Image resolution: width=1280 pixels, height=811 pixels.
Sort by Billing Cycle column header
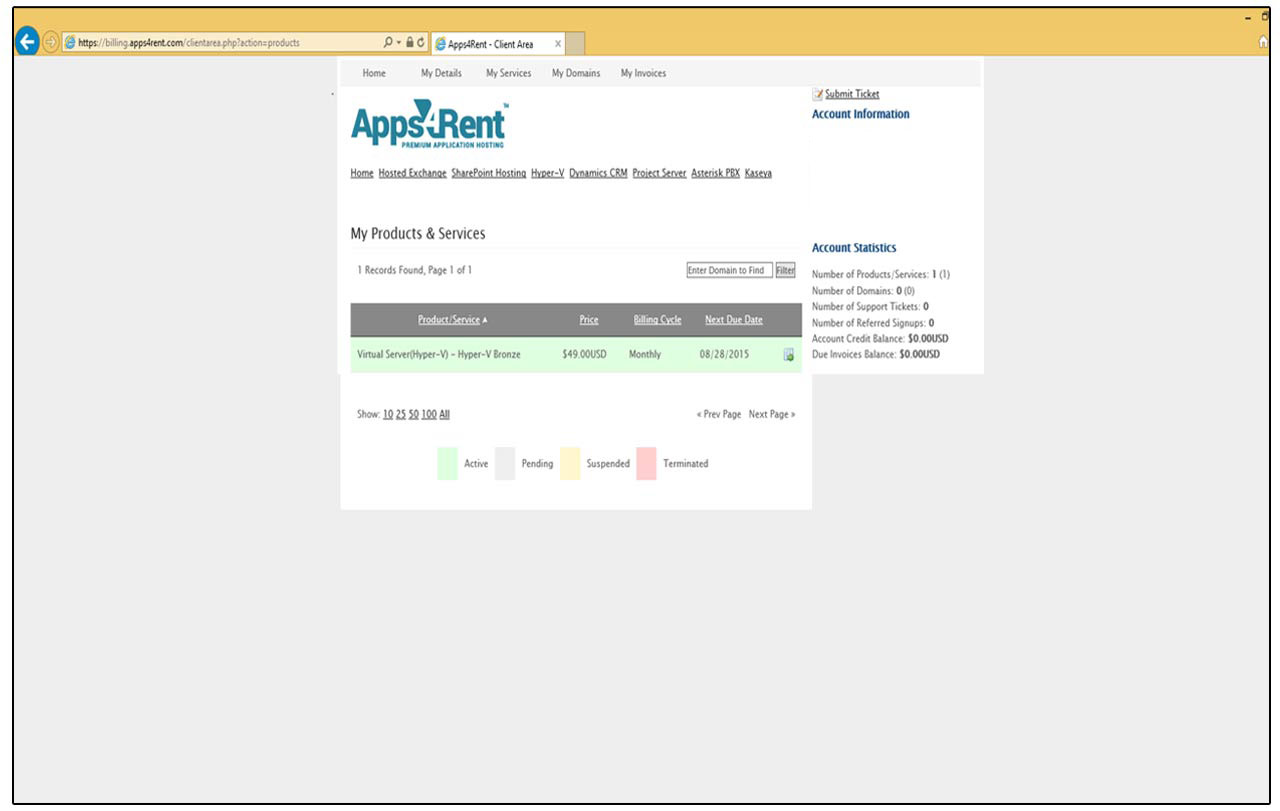pos(657,320)
